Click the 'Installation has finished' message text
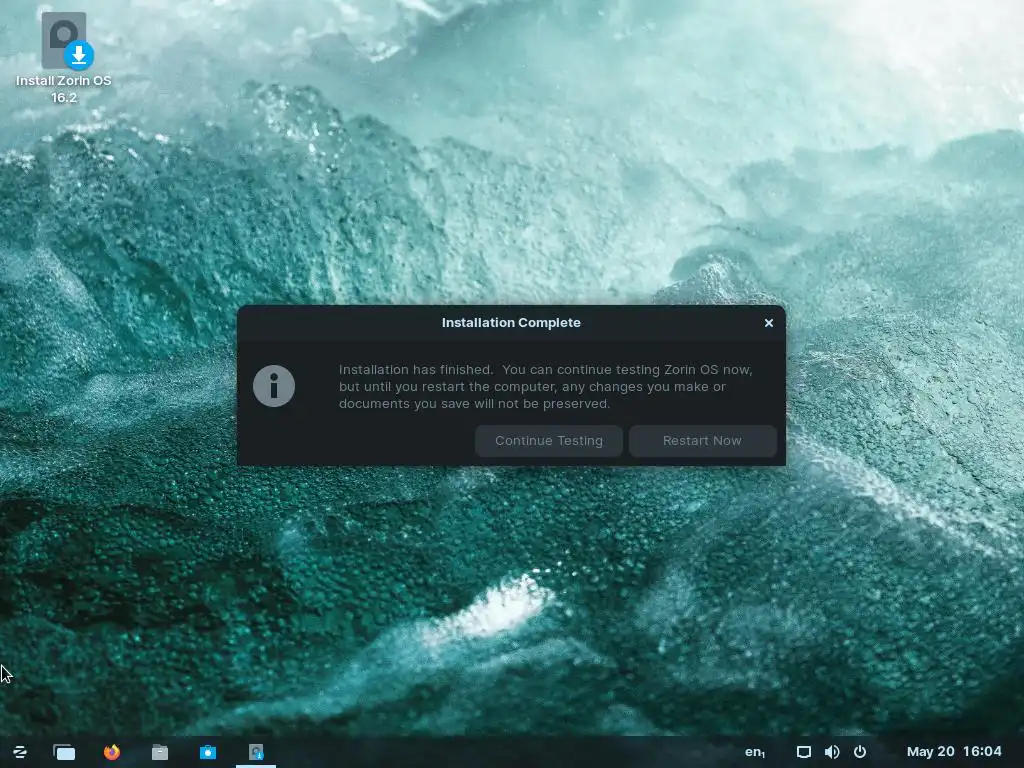This screenshot has height=768, width=1024. (545, 387)
